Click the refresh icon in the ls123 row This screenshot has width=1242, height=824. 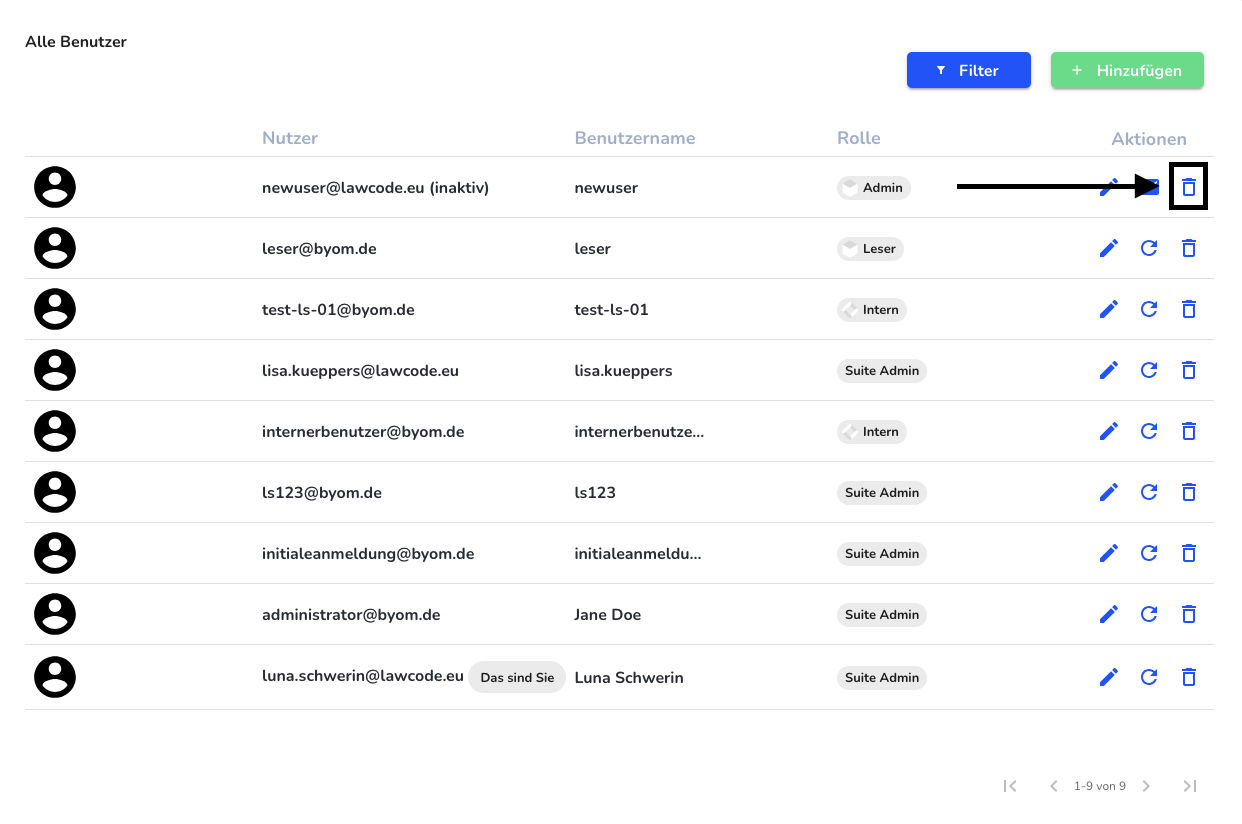(x=1149, y=492)
